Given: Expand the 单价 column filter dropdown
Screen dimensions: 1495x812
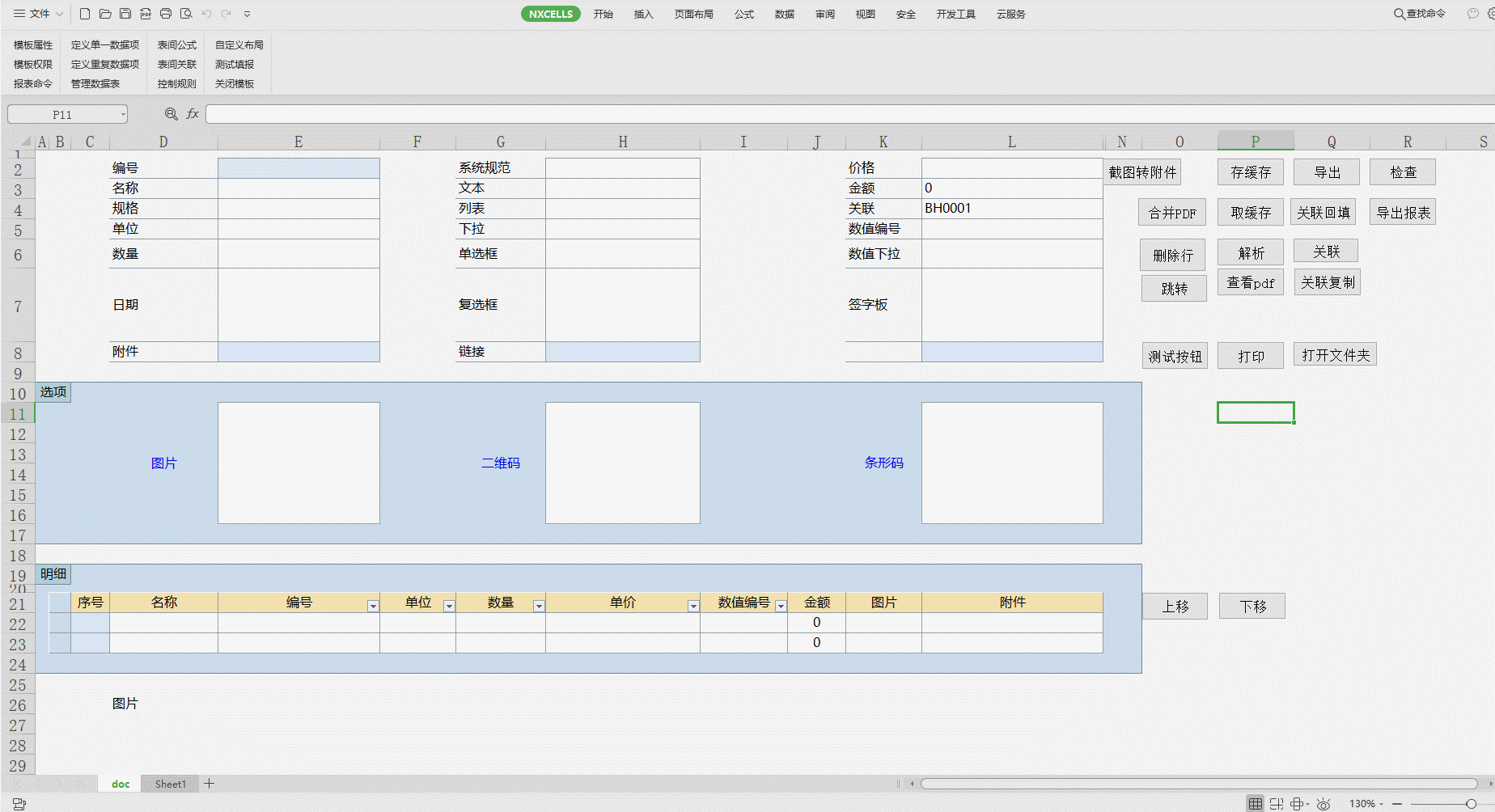Looking at the screenshot, I should point(693,606).
